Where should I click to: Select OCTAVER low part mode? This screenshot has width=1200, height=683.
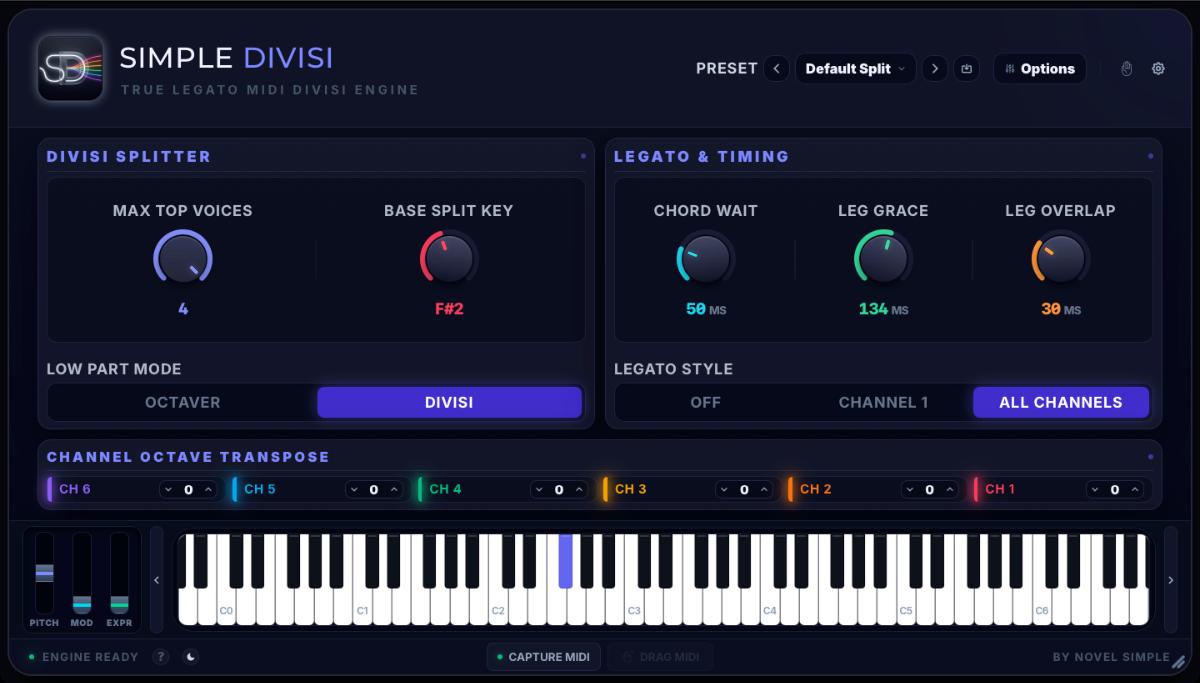click(x=183, y=402)
